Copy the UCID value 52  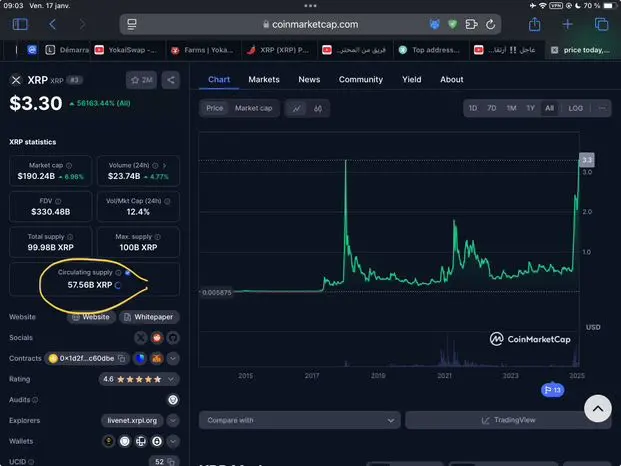170,462
